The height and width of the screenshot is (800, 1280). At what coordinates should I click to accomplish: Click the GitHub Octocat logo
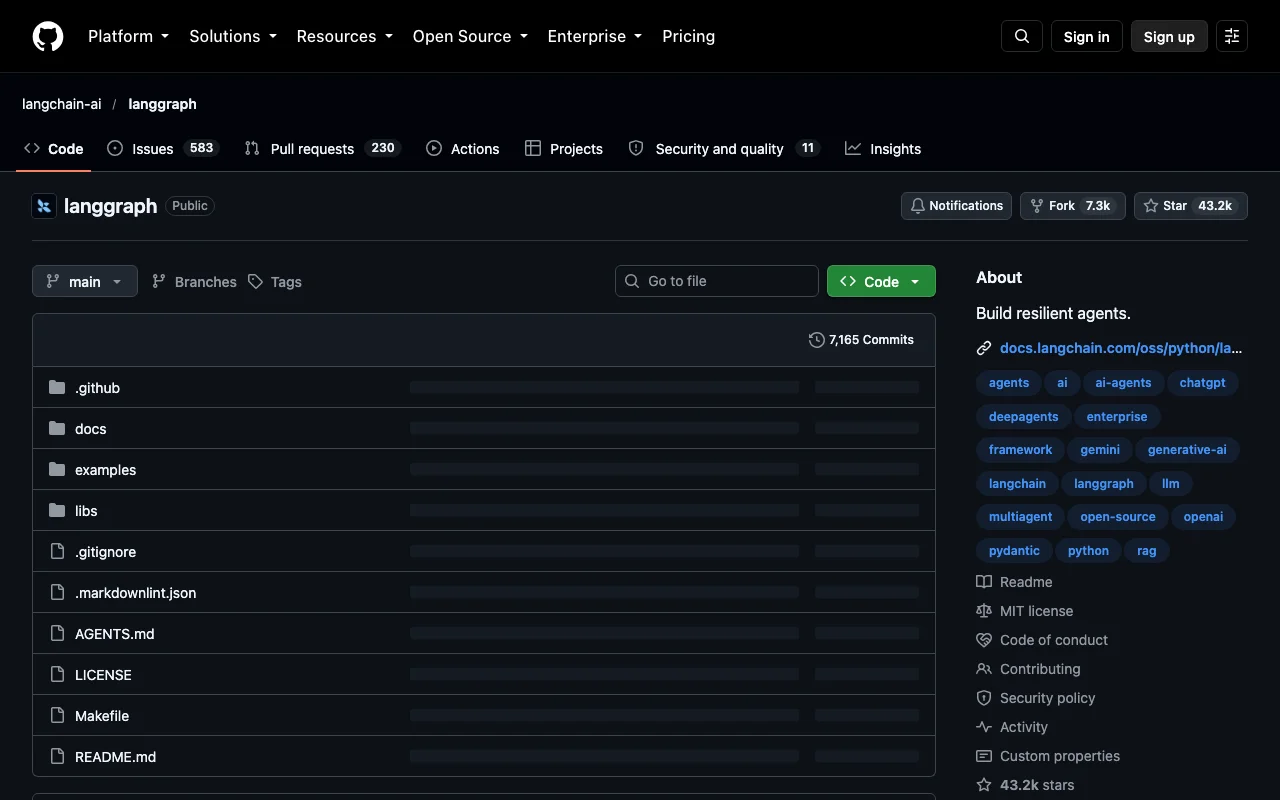48,36
